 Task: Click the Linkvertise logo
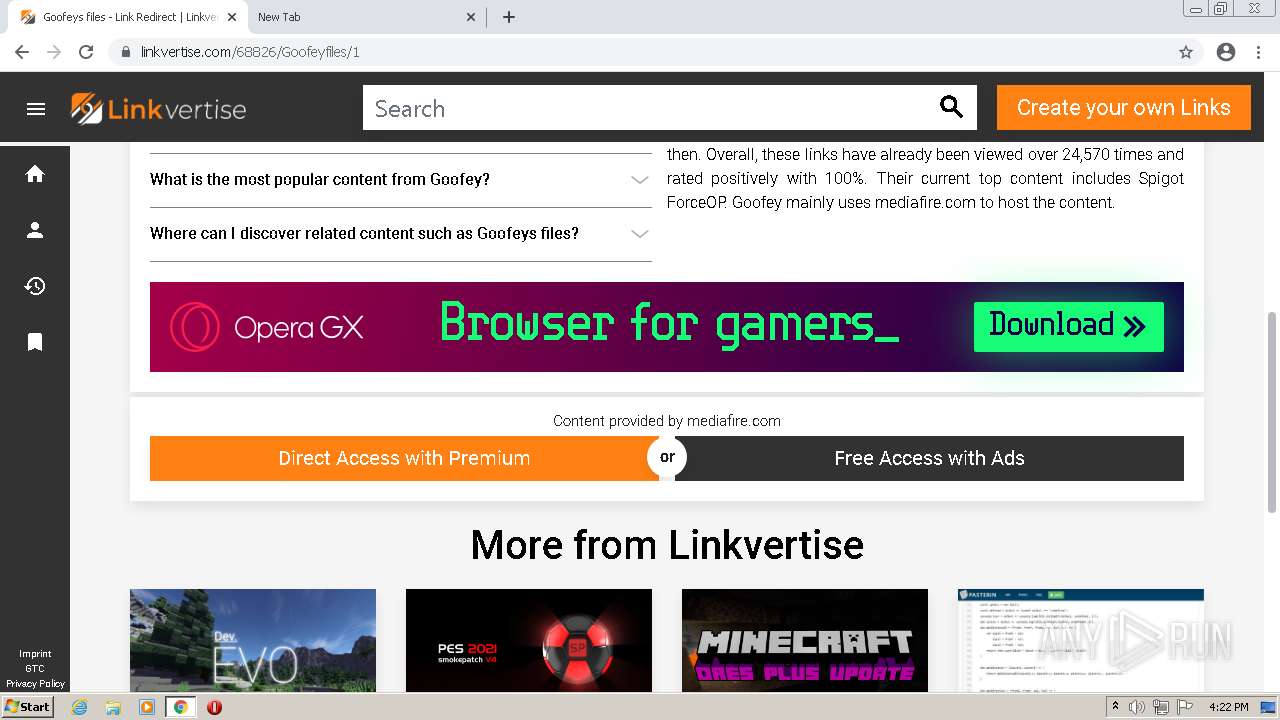pos(158,108)
